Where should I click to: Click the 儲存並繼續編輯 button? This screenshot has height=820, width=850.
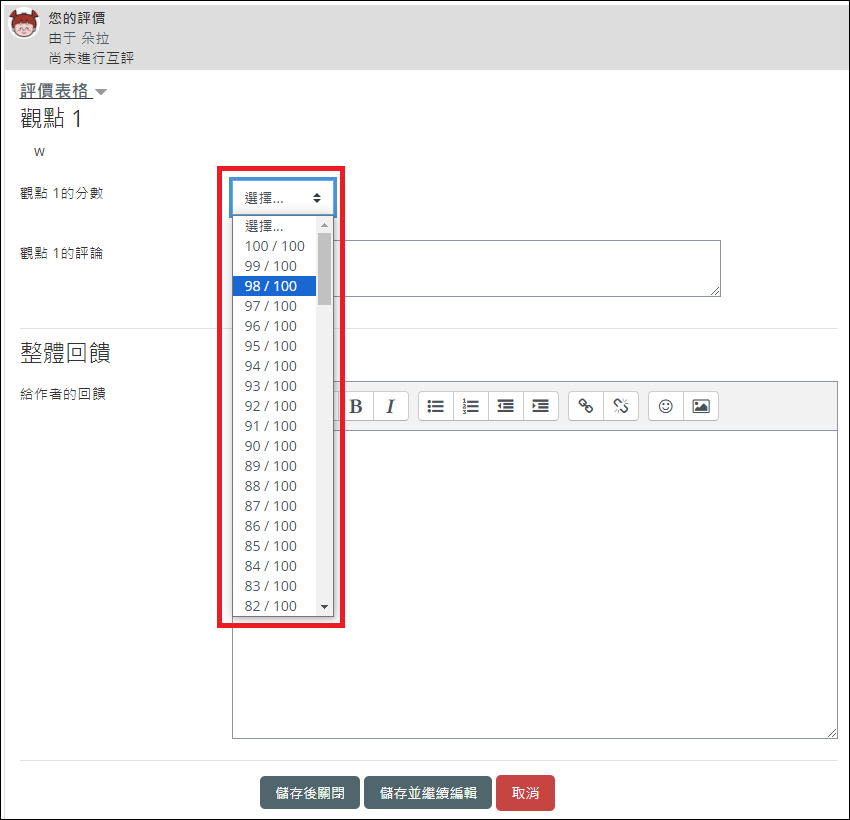pos(428,793)
